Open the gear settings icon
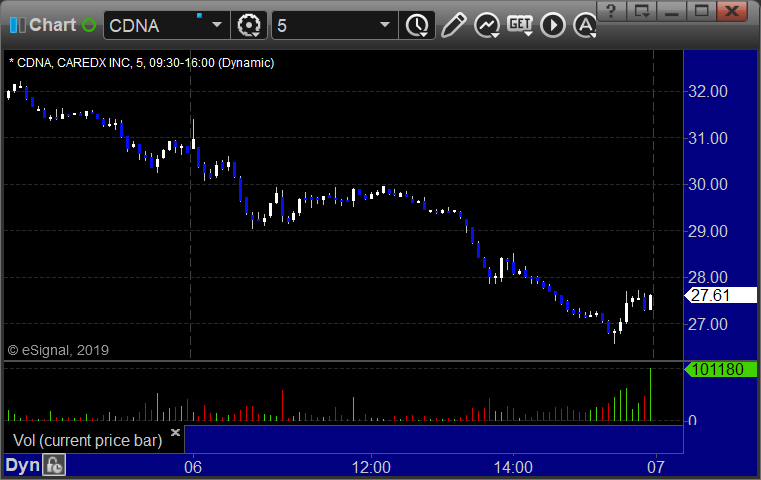 pos(248,25)
